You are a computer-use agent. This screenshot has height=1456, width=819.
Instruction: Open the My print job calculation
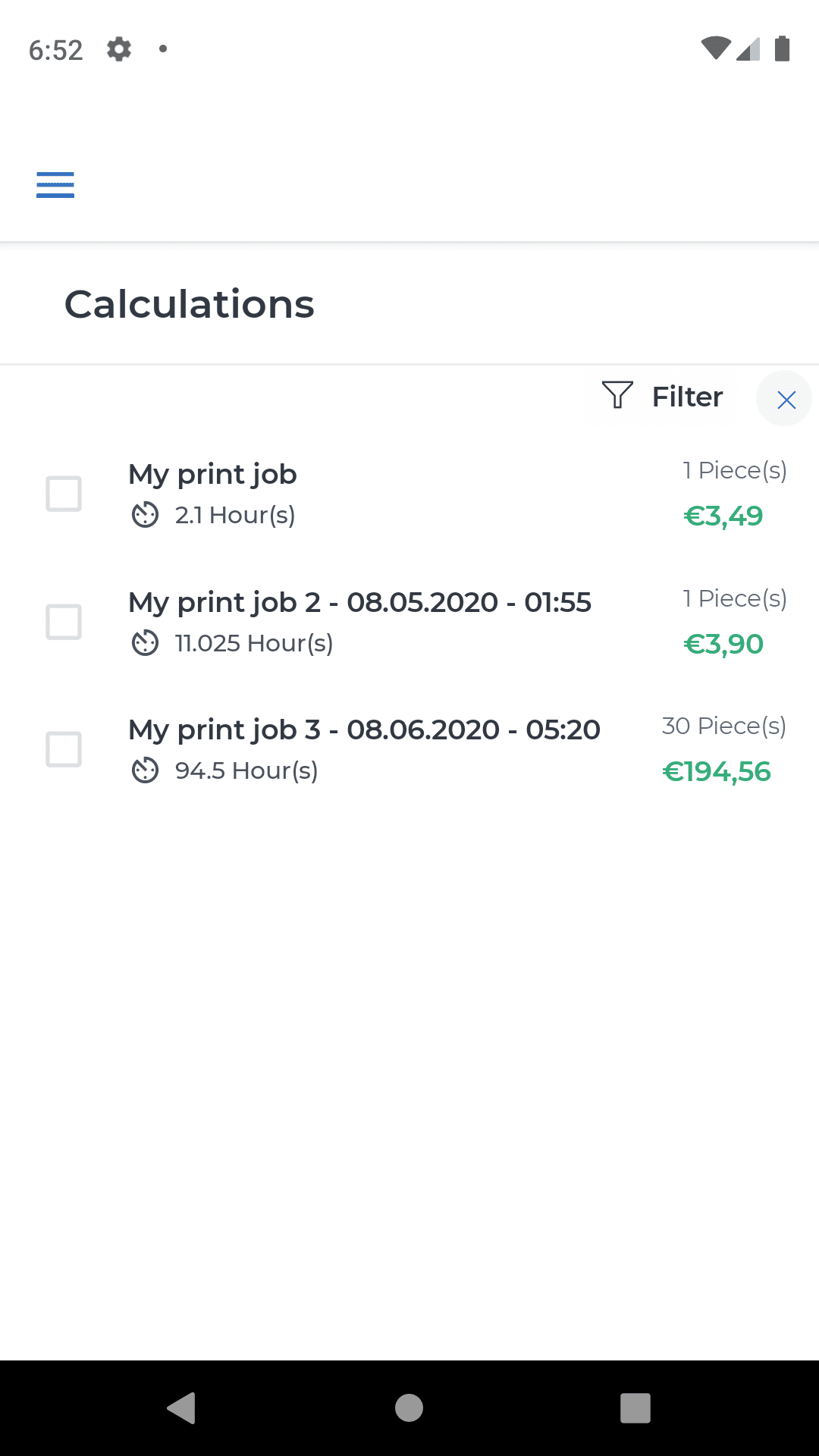[x=213, y=475]
